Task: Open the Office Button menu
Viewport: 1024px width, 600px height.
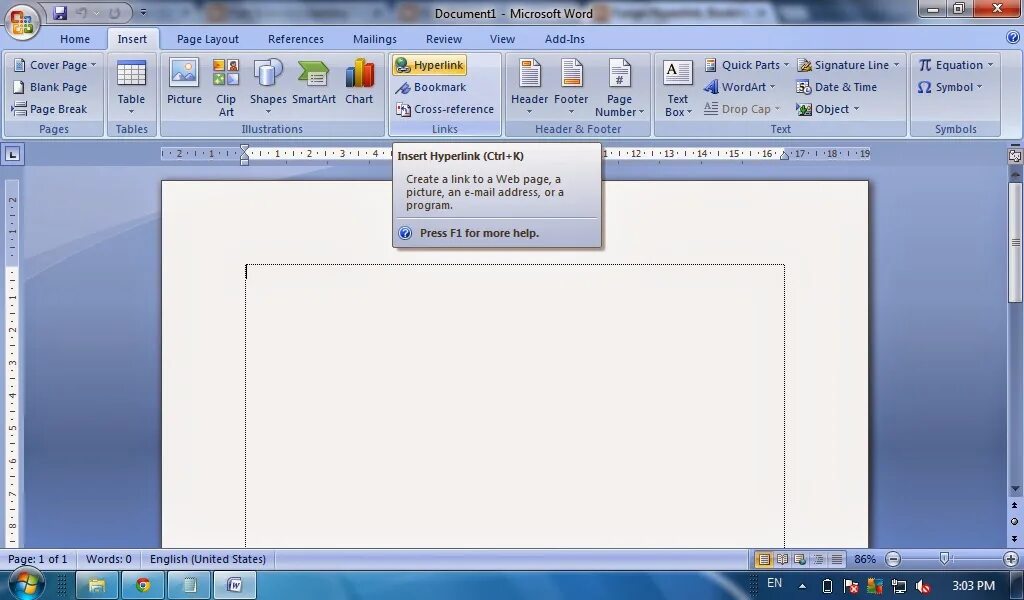Action: (x=22, y=22)
